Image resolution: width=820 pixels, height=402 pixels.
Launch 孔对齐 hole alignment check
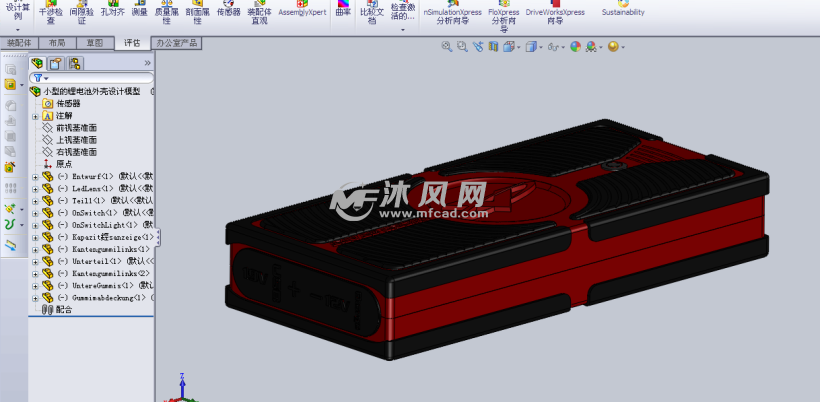point(112,8)
